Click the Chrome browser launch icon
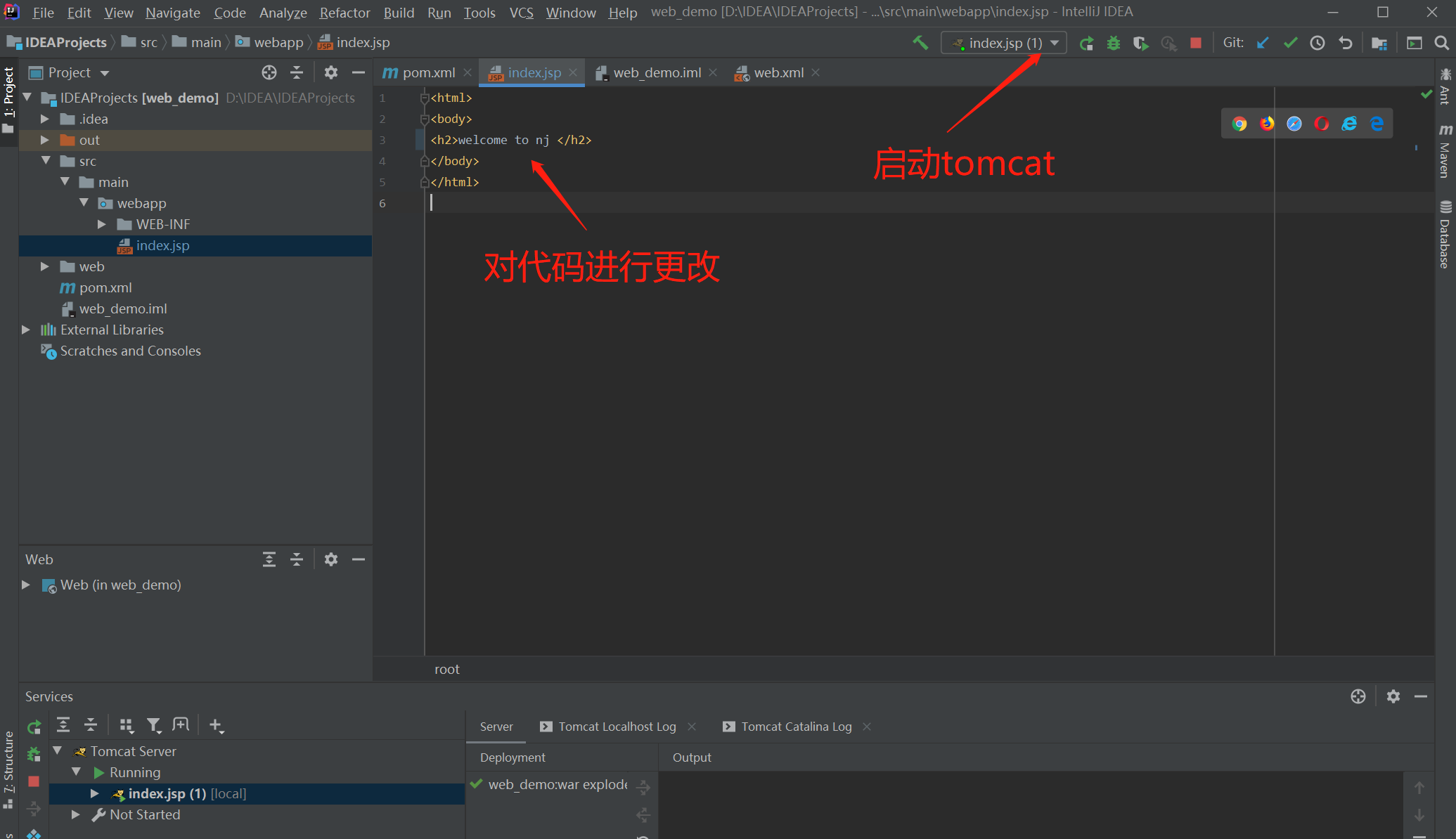Image resolution: width=1456 pixels, height=839 pixels. pos(1240,123)
